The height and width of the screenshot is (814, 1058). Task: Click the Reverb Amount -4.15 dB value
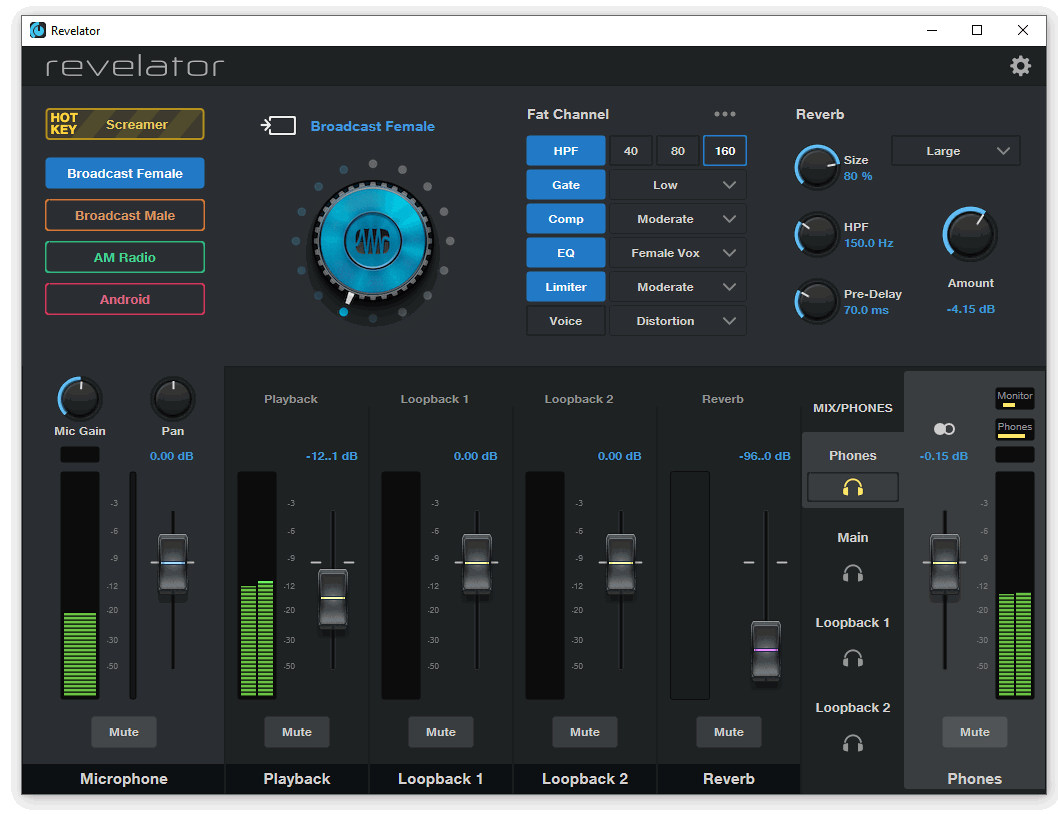970,308
